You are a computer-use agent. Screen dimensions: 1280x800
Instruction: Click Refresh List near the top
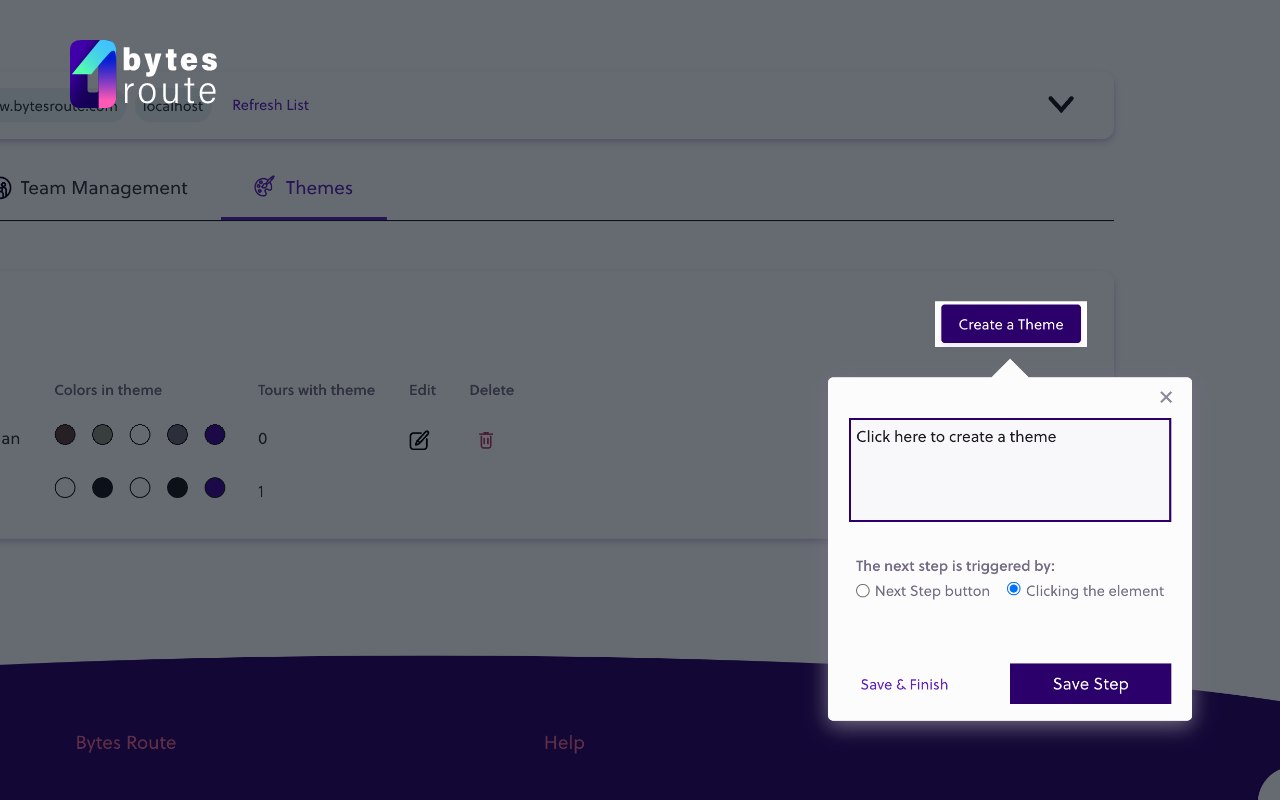point(270,104)
